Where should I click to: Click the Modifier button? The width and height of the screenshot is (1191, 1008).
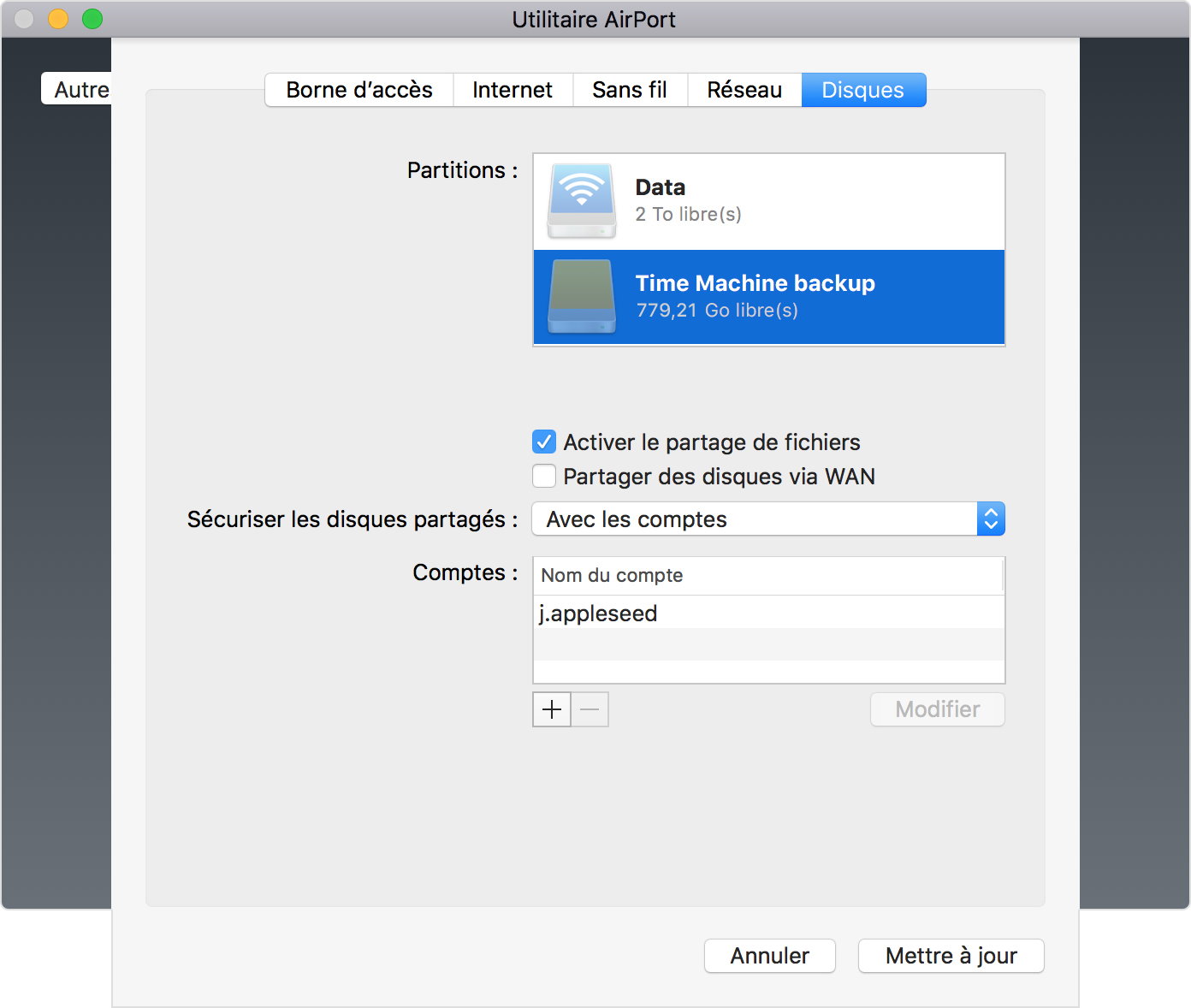[x=938, y=709]
